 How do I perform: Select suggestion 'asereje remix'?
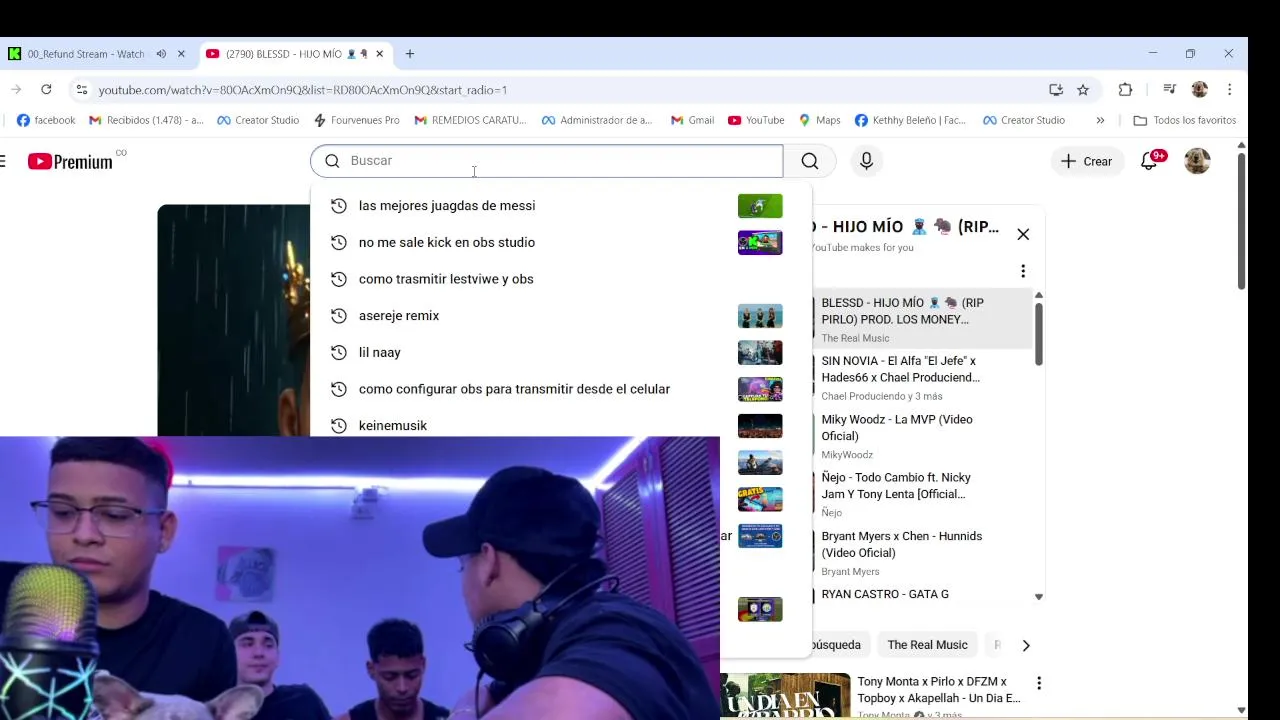point(399,316)
